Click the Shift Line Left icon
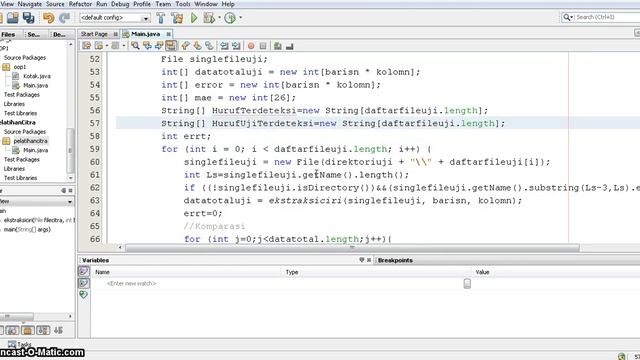The width and height of the screenshot is (640, 360). pyautogui.click(x=224, y=46)
